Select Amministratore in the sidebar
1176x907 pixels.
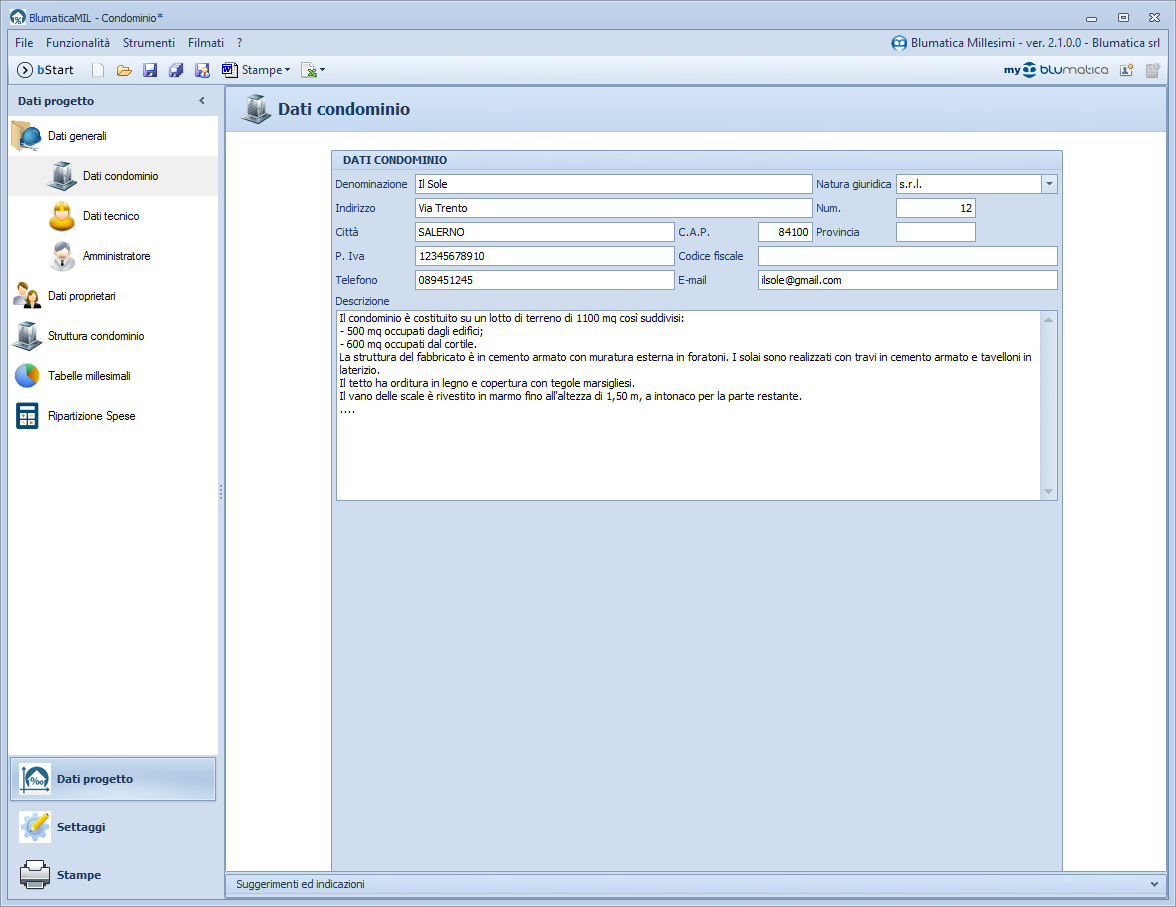point(116,256)
